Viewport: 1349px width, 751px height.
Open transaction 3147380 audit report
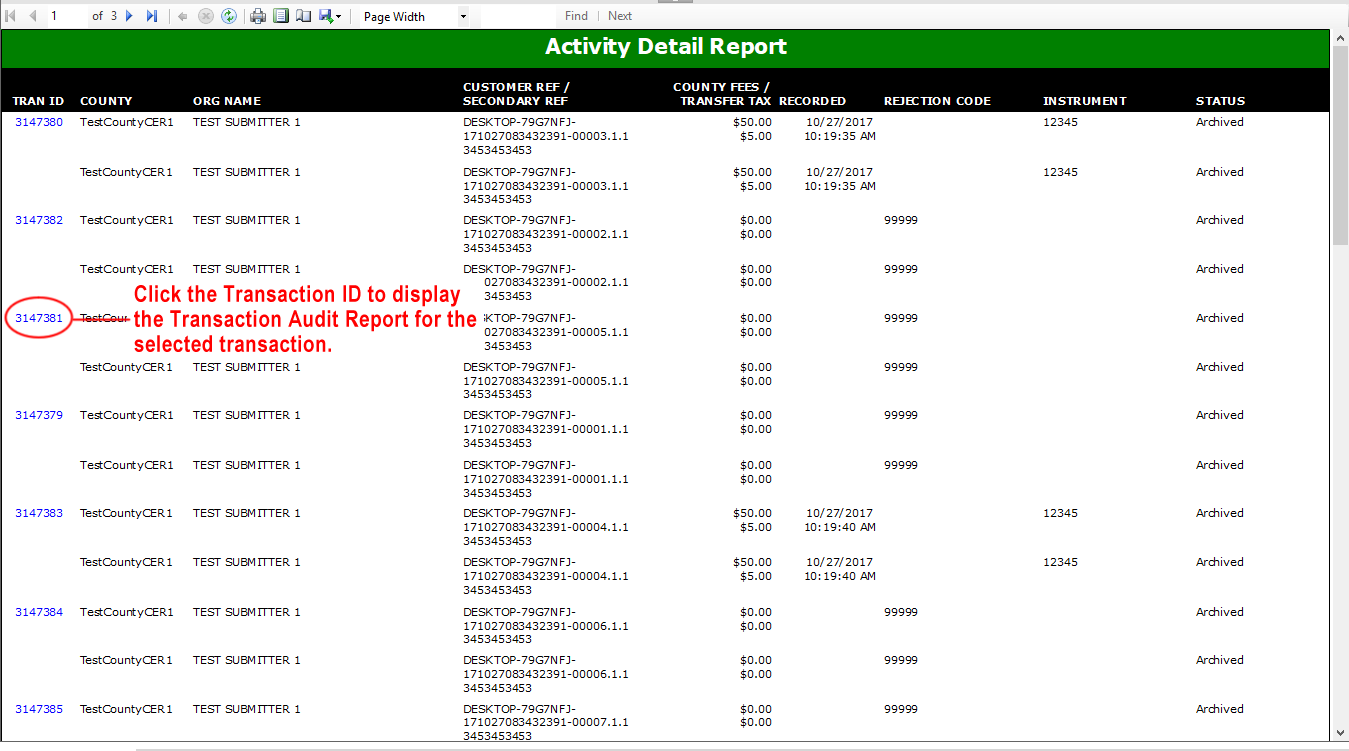(39, 122)
